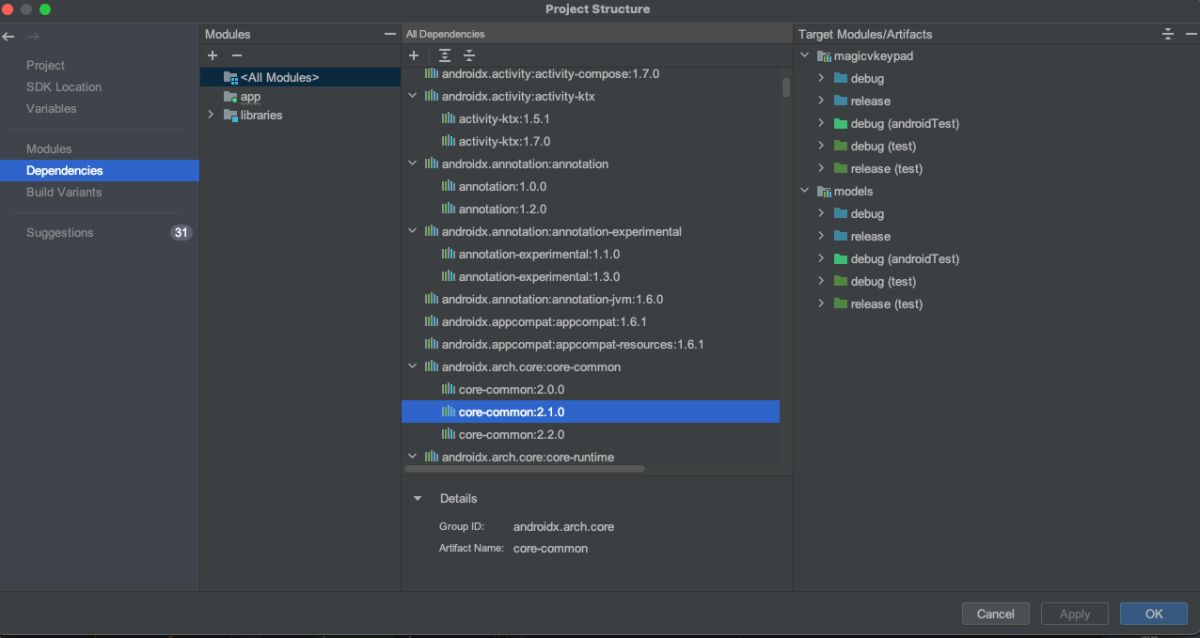Expand the libraries module tree node

coord(211,115)
